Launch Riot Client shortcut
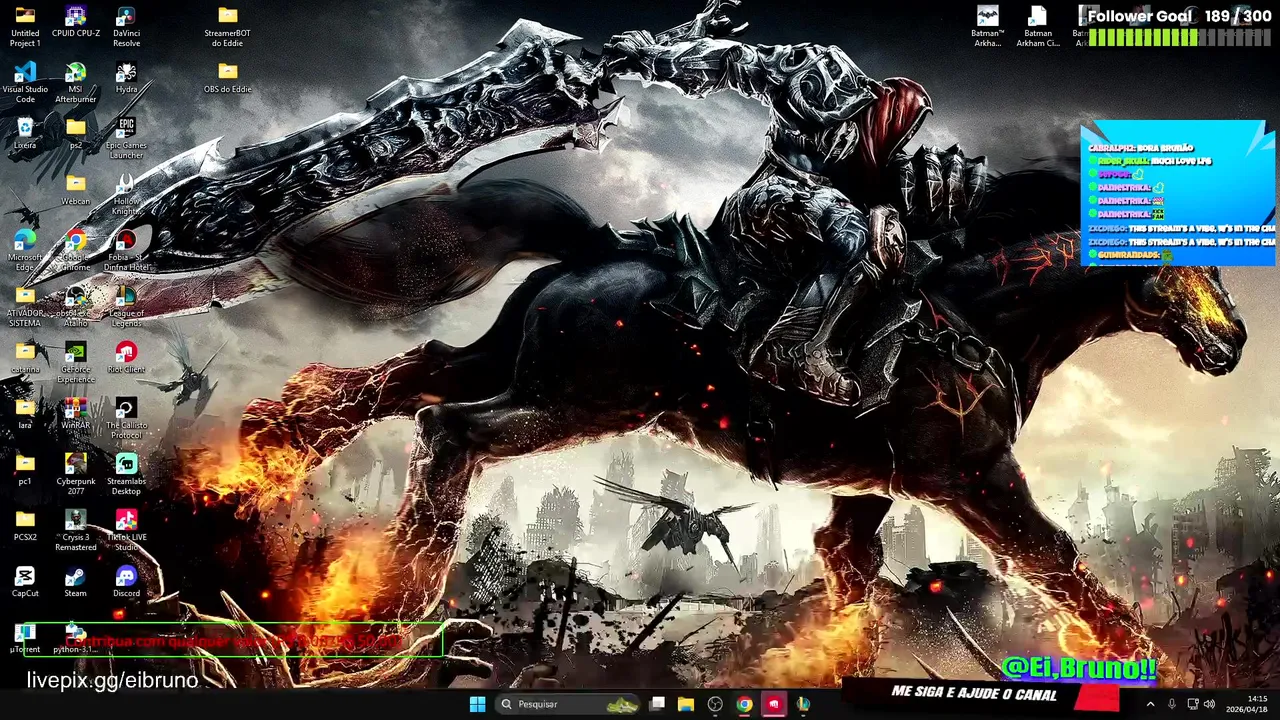 pos(126,358)
